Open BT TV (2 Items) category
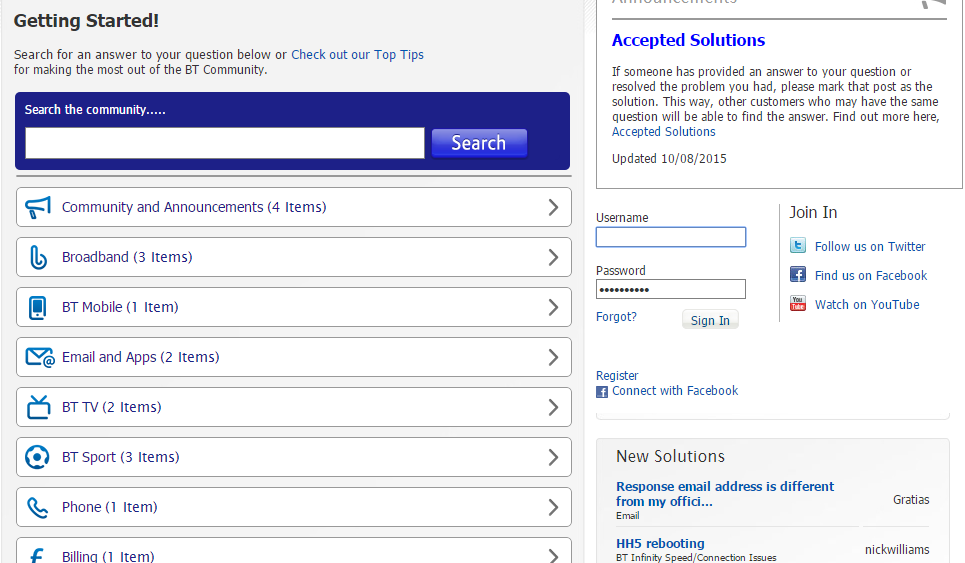 (x=111, y=407)
